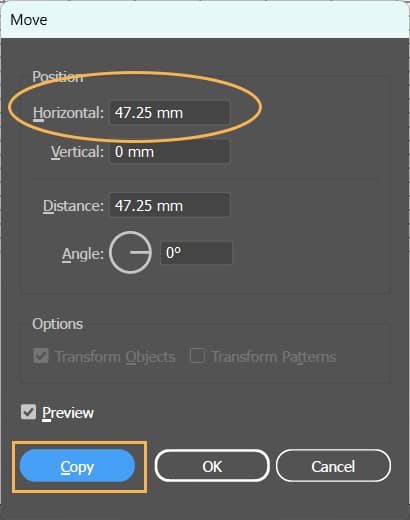Confirm the move with OK
Viewport: 410px width, 520px height.
click(212, 466)
